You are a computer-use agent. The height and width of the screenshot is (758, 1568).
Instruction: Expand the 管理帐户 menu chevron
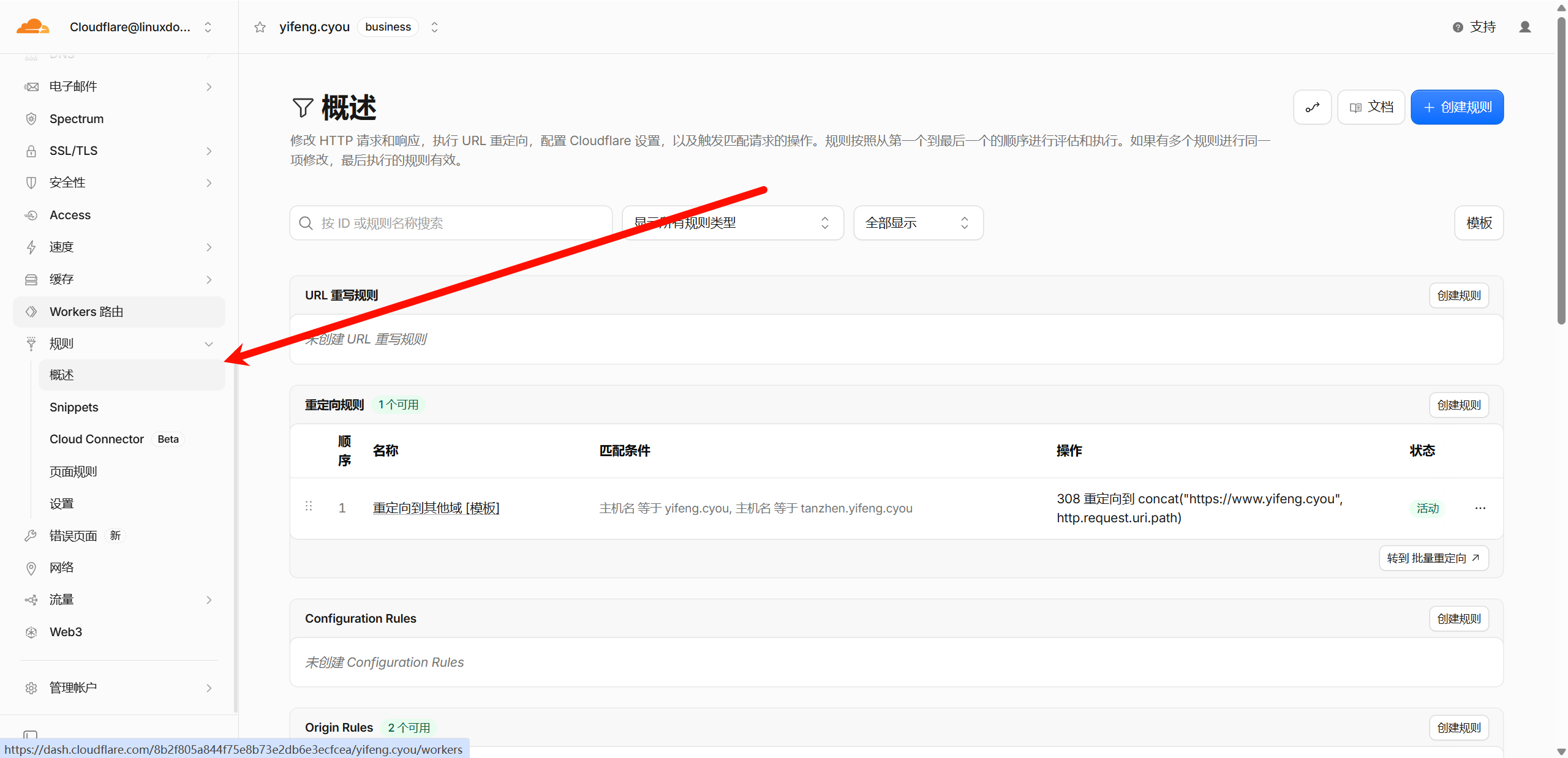pyautogui.click(x=209, y=688)
